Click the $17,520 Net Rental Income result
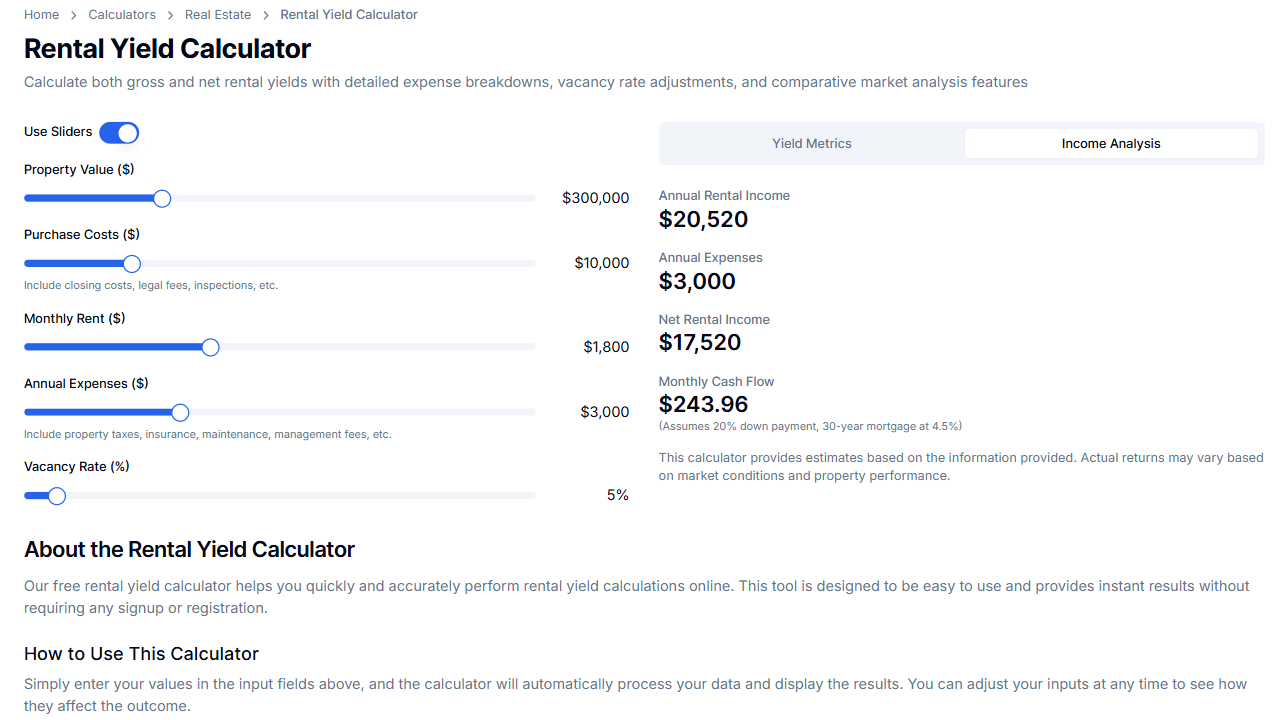Viewport: 1280px width, 720px height. pos(700,343)
